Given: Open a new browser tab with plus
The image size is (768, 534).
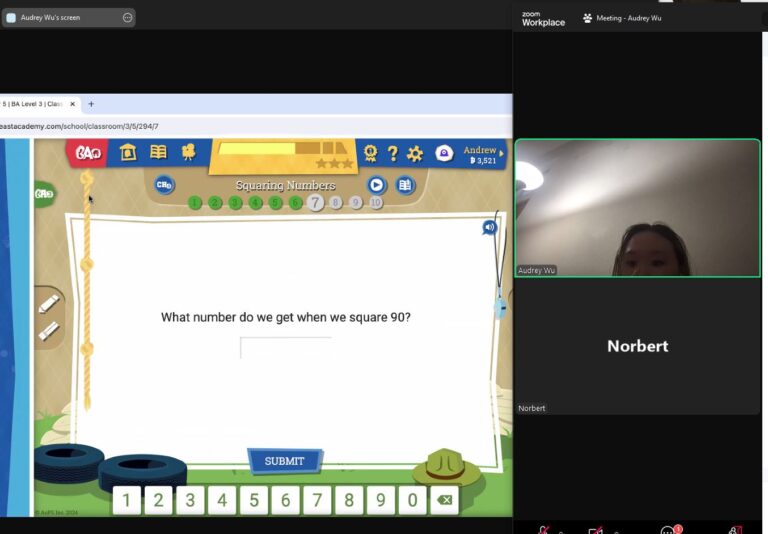Looking at the screenshot, I should click(91, 104).
